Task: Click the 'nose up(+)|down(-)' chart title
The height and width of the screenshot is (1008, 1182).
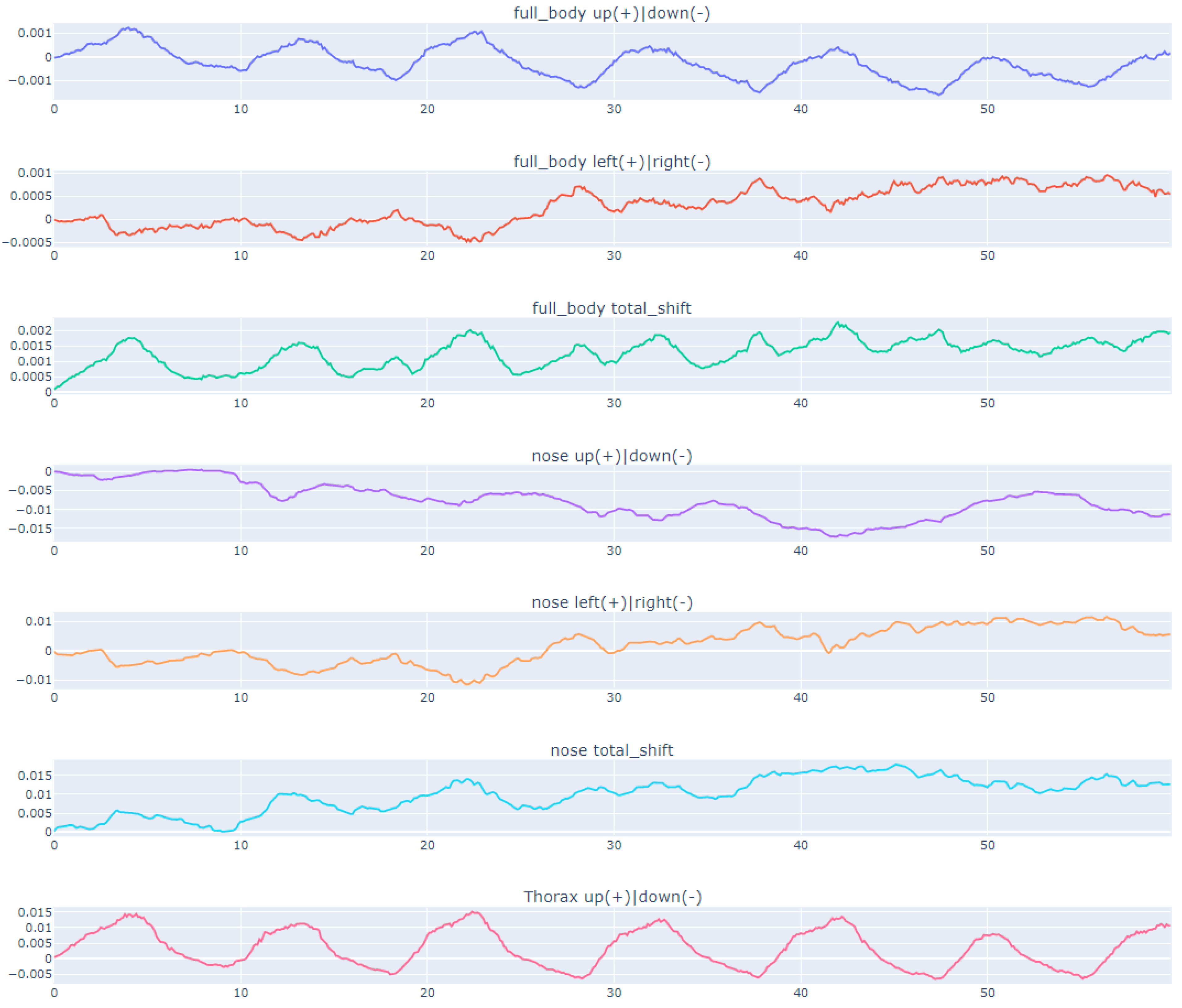Action: pyautogui.click(x=612, y=456)
